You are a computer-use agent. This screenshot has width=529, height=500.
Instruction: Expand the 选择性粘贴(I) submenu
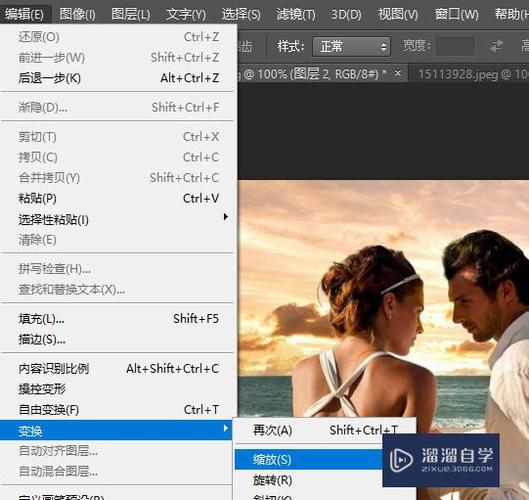(x=118, y=219)
